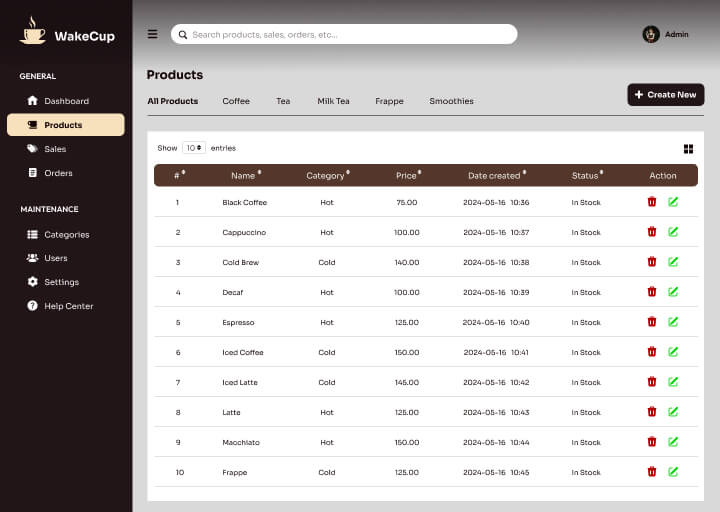Delete the Cappuccino row
Viewport: 720px width, 512px height.
coord(652,231)
